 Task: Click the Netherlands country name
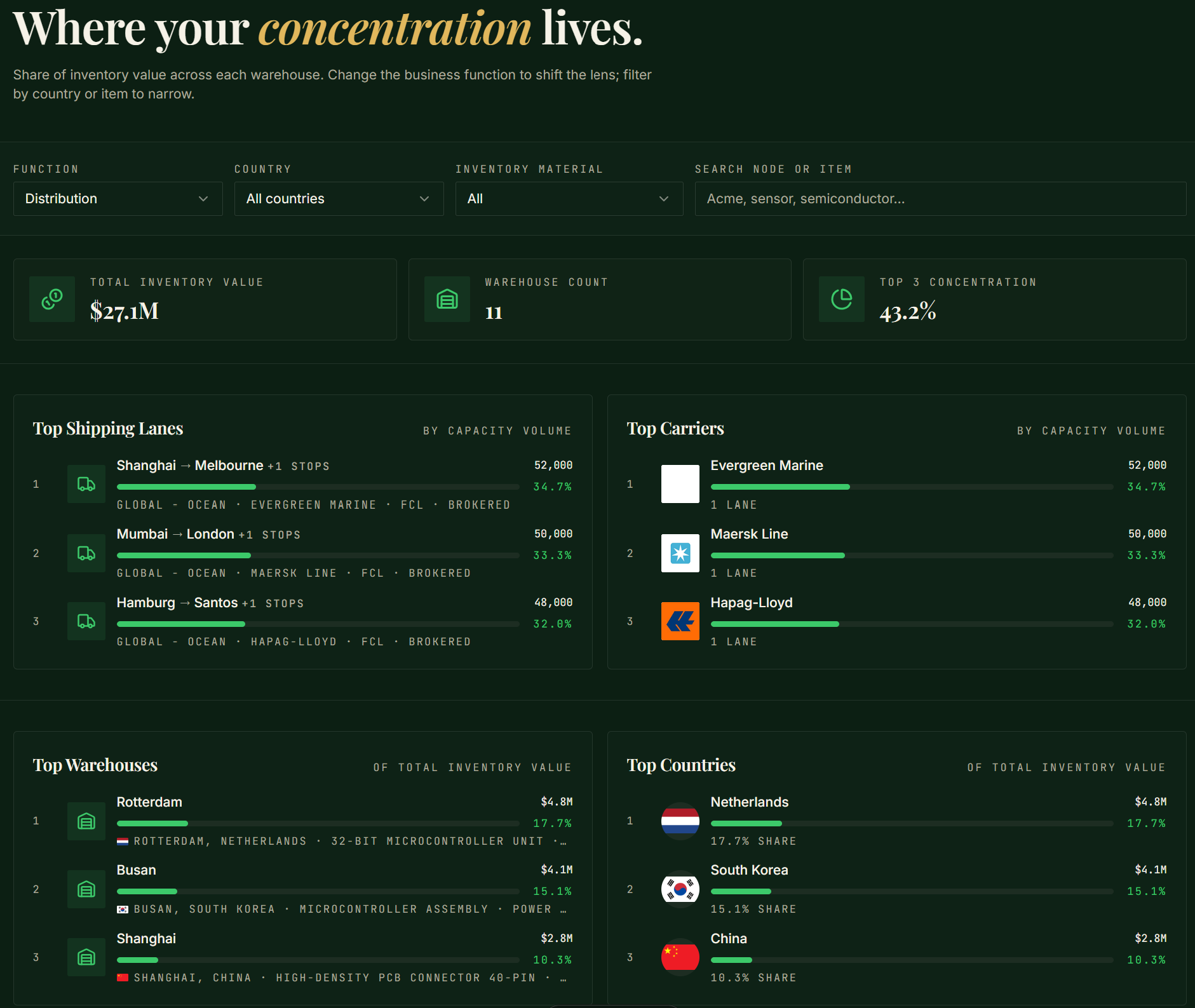750,802
